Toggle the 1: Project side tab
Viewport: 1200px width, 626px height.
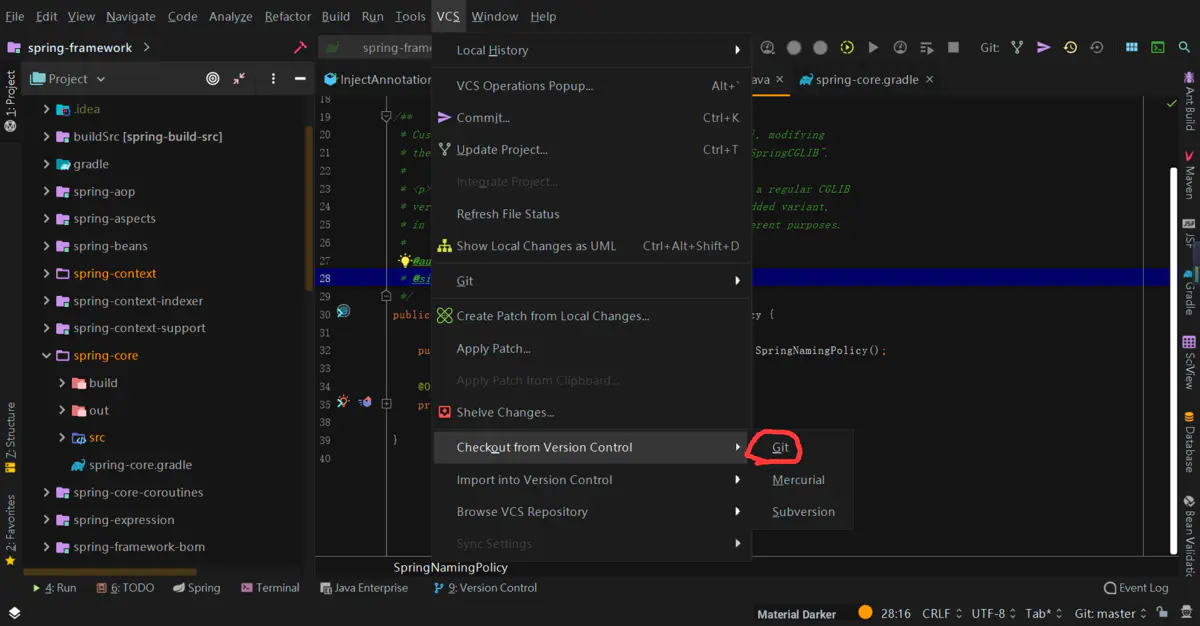10,103
